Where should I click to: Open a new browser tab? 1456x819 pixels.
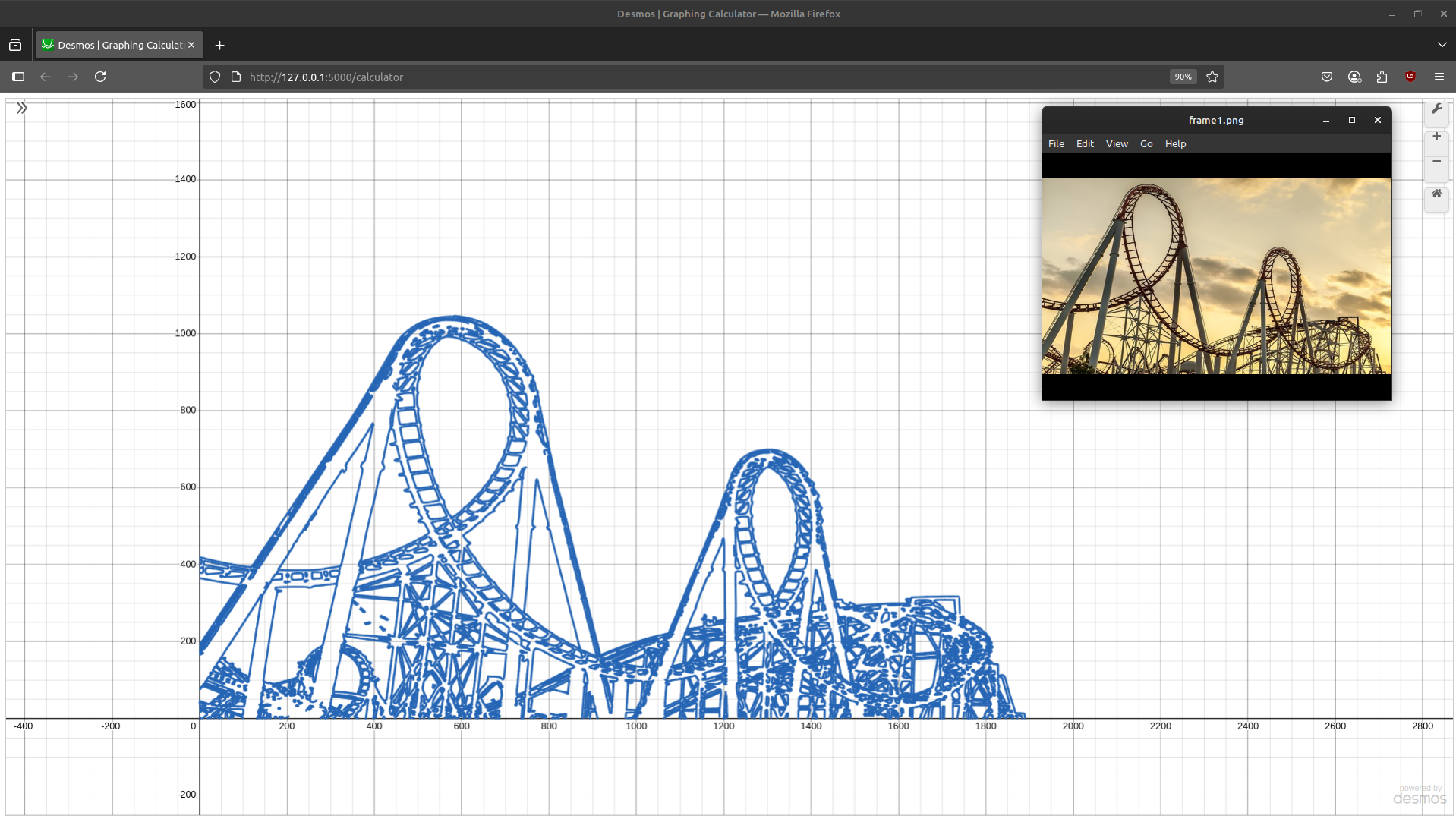click(219, 45)
